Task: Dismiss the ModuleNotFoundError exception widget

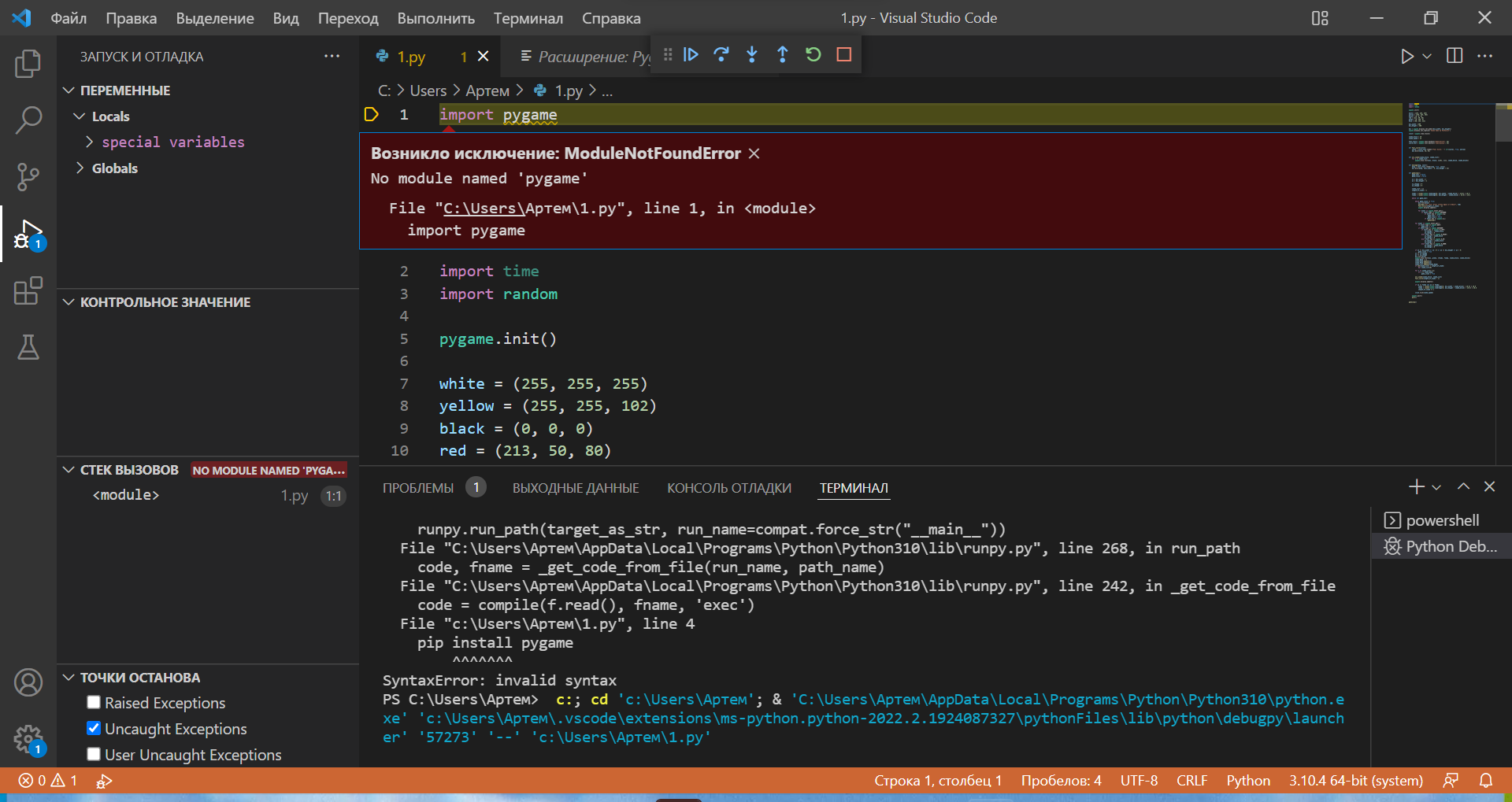Action: click(754, 153)
